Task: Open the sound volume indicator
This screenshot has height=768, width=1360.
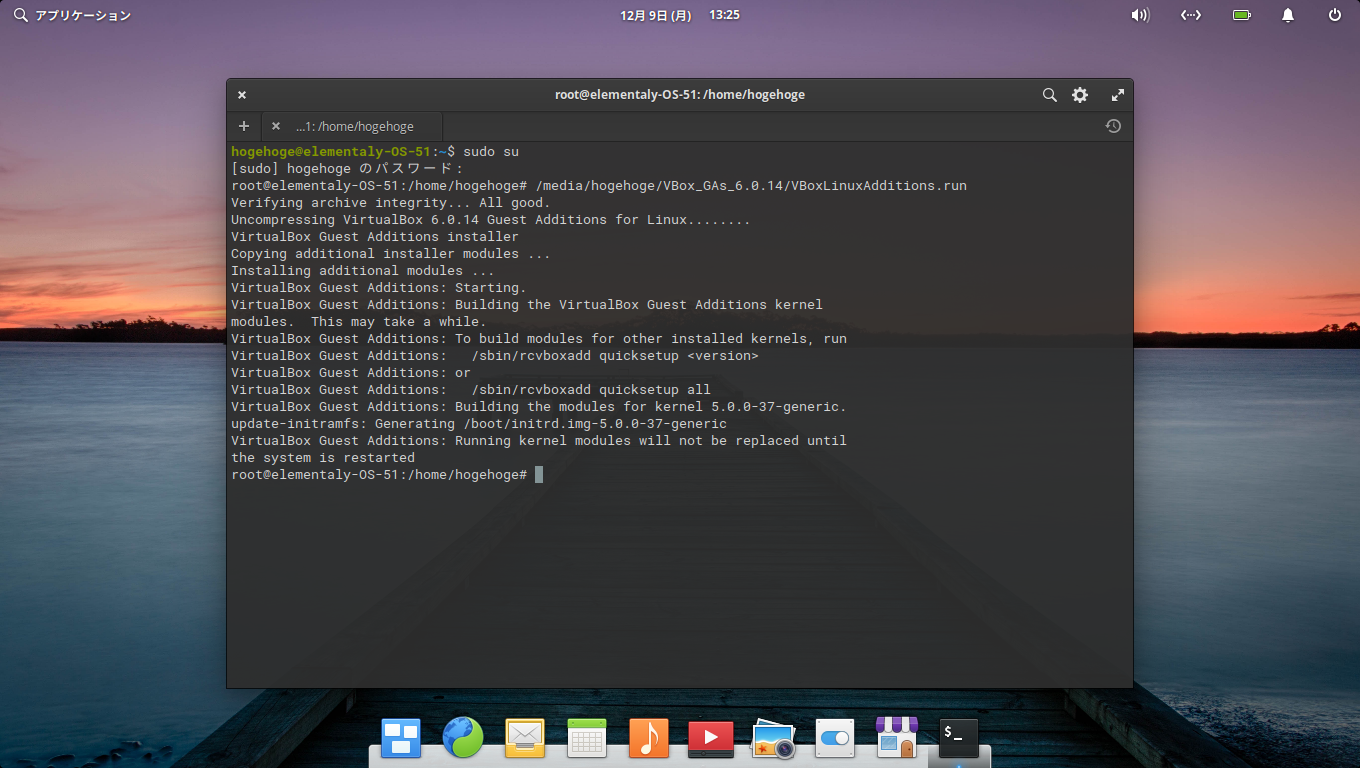Action: pos(1140,15)
